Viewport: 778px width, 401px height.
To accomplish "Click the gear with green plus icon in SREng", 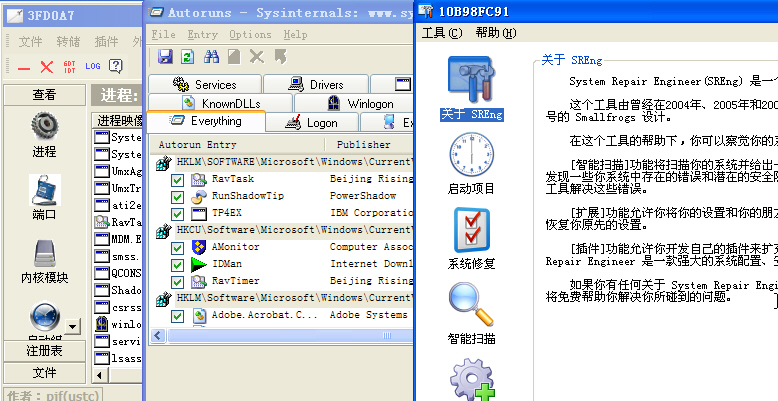I will [472, 380].
